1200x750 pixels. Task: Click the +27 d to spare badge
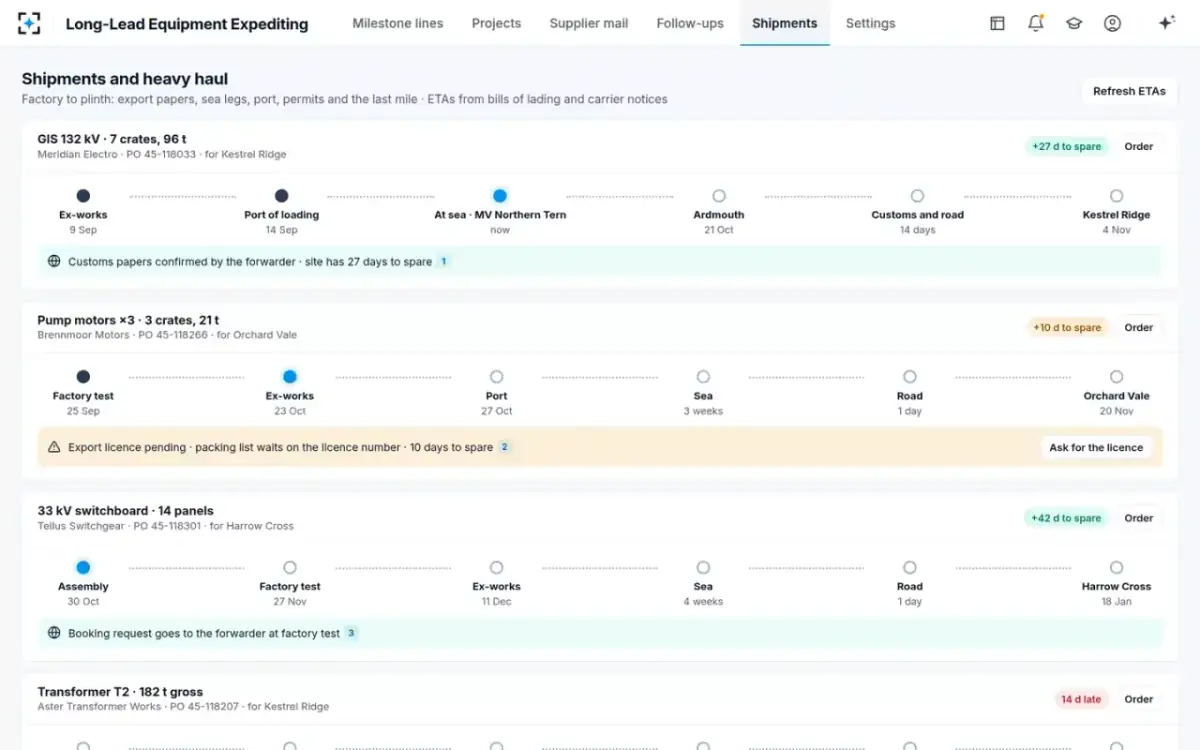pos(1067,146)
